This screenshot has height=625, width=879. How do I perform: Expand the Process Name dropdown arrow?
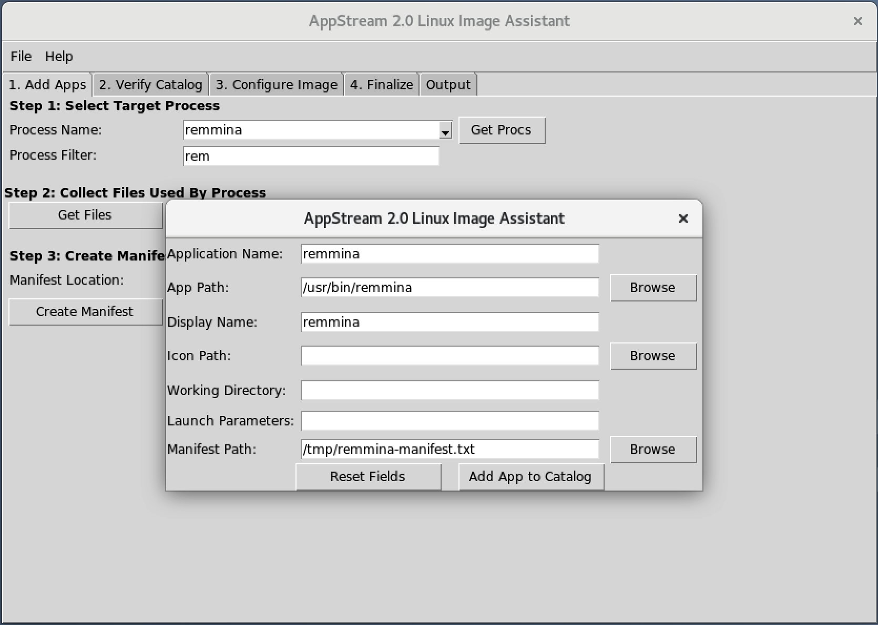pos(445,130)
